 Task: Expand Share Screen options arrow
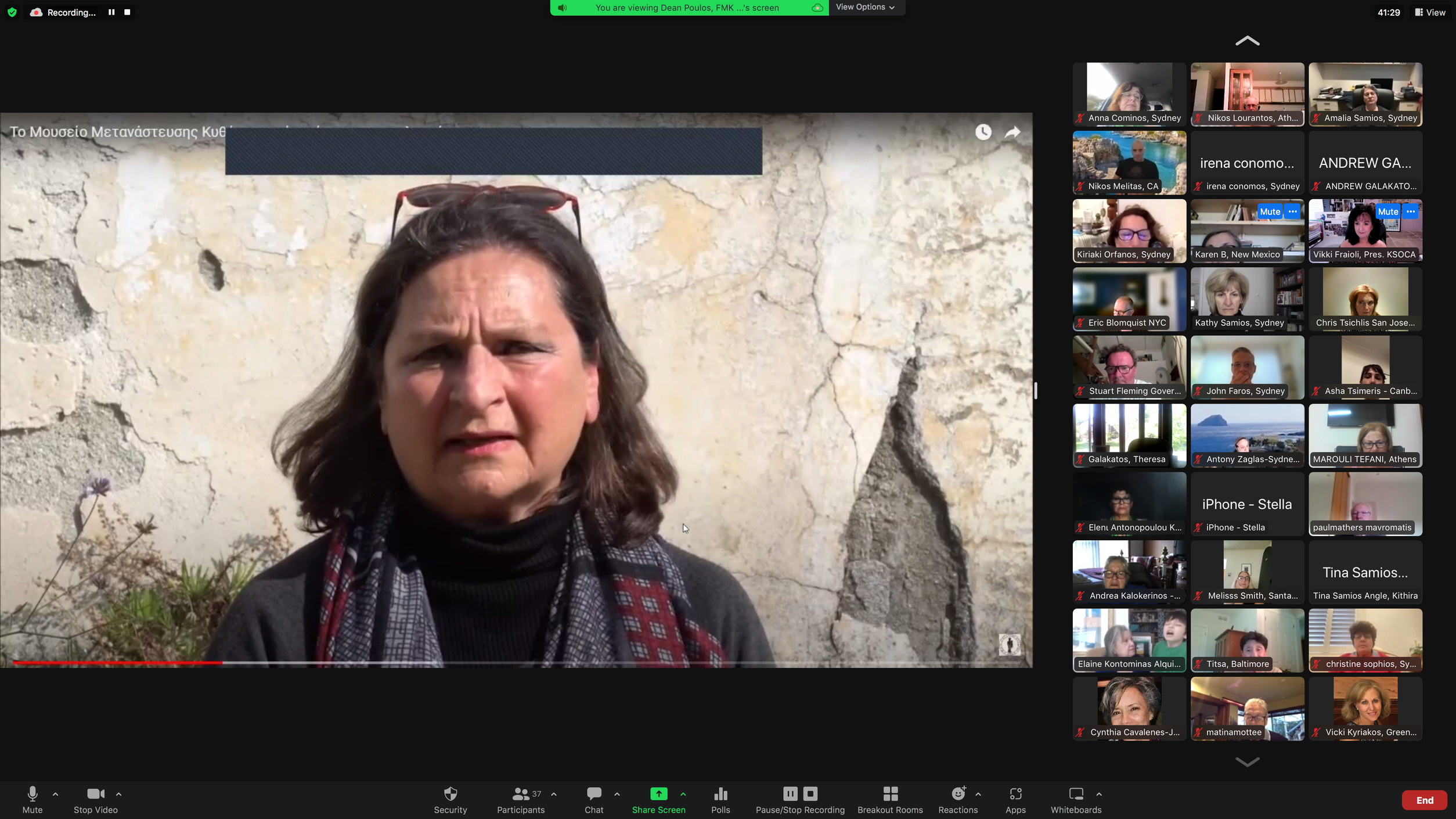[x=683, y=794]
